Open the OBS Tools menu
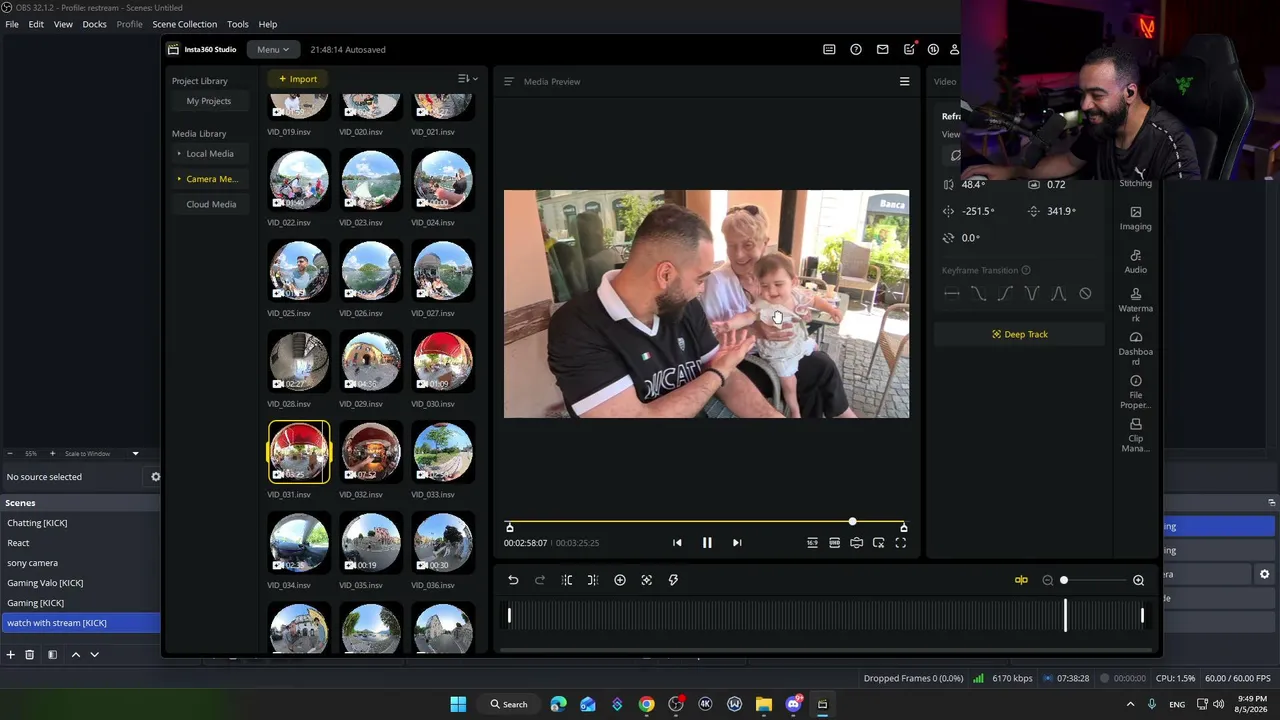1280x720 pixels. coord(238,24)
